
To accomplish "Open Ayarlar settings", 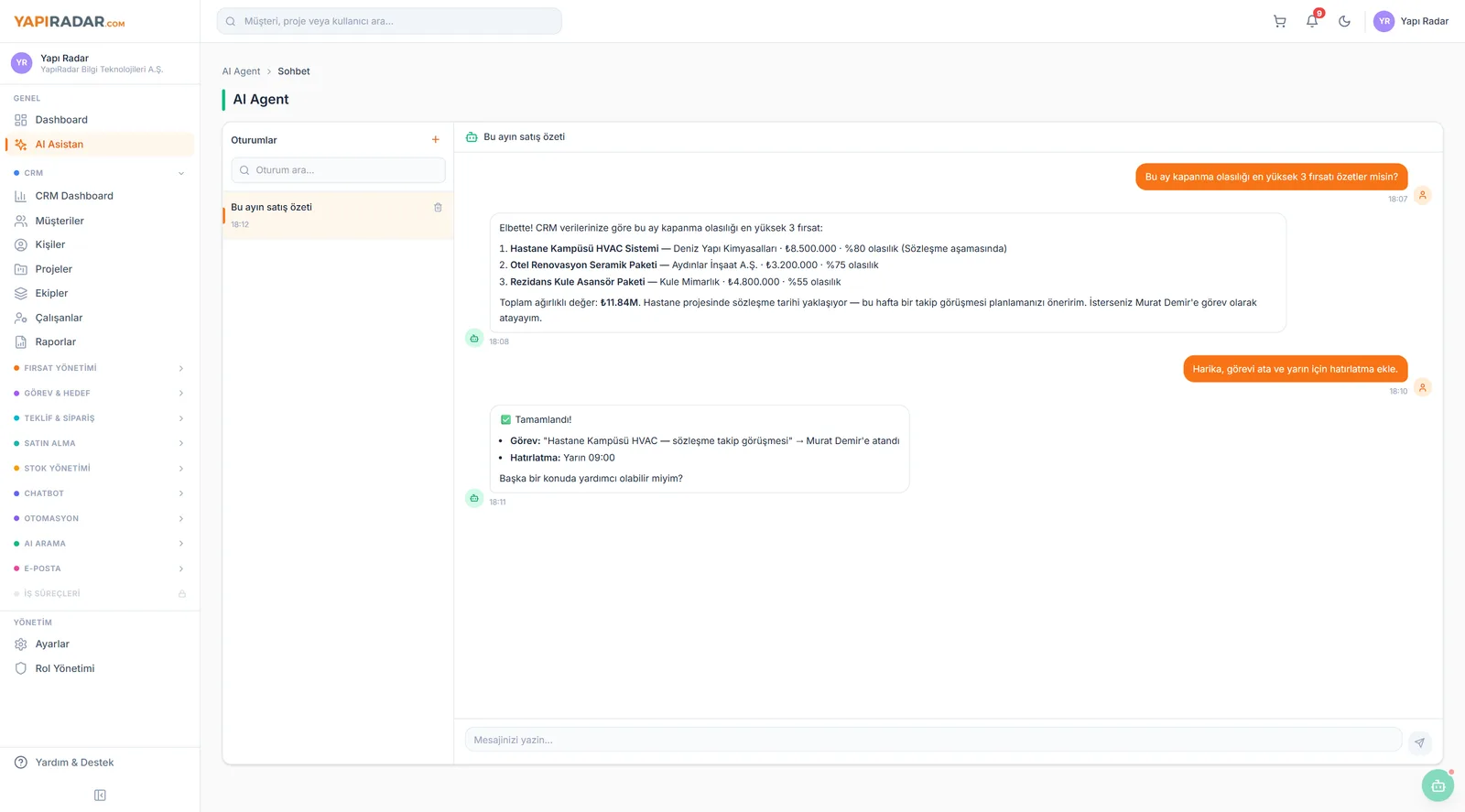I will [x=100, y=644].
